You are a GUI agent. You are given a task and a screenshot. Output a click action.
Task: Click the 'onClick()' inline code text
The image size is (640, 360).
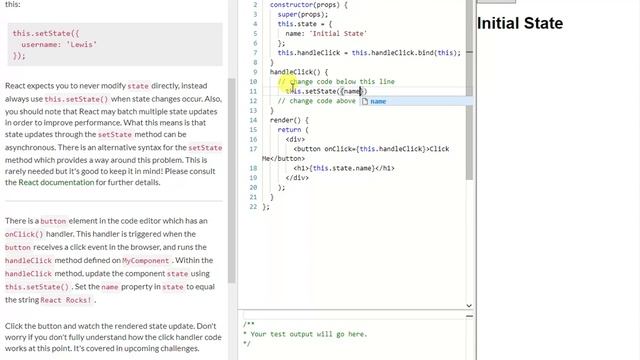(24, 234)
